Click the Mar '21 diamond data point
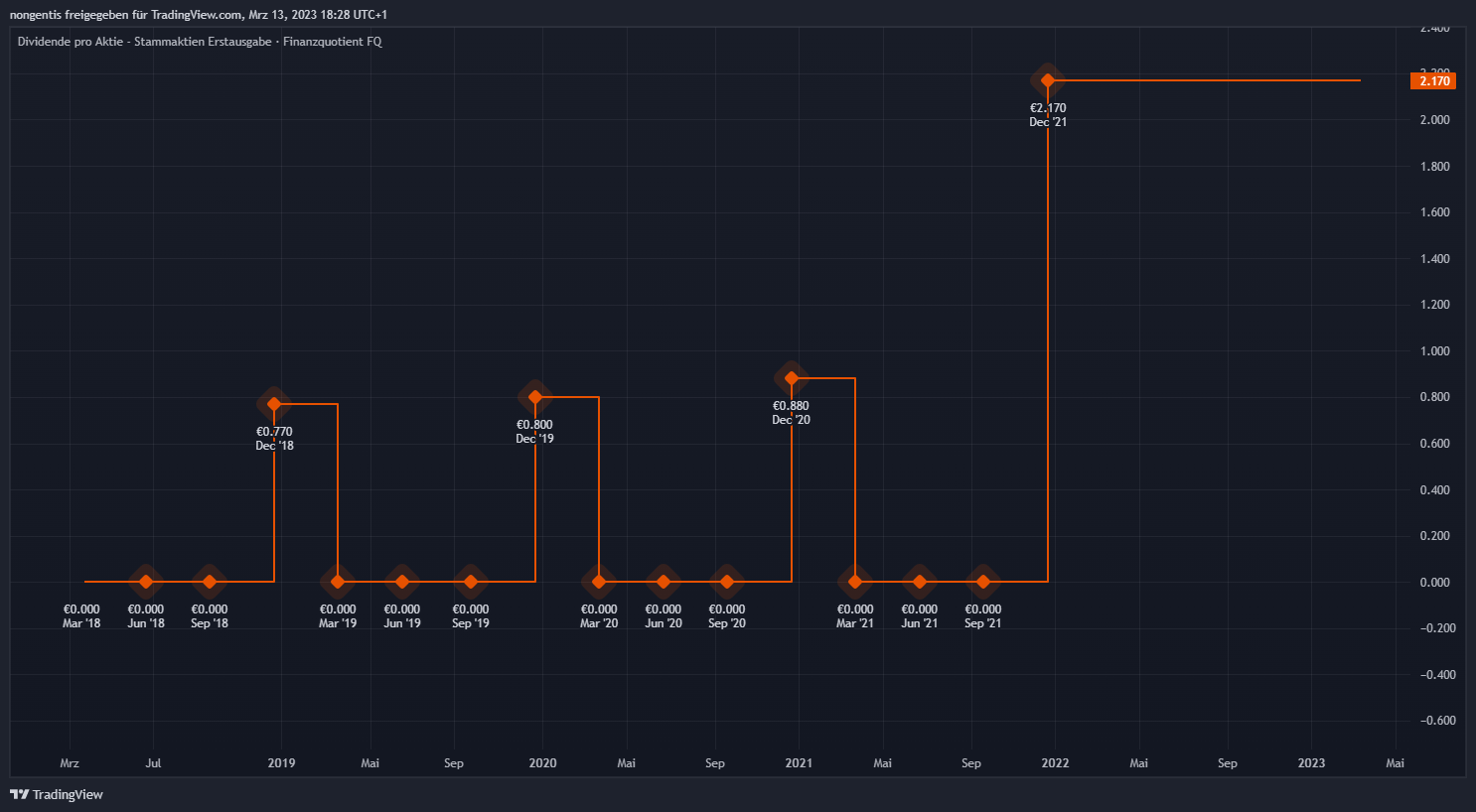The image size is (1476, 812). tap(855, 582)
